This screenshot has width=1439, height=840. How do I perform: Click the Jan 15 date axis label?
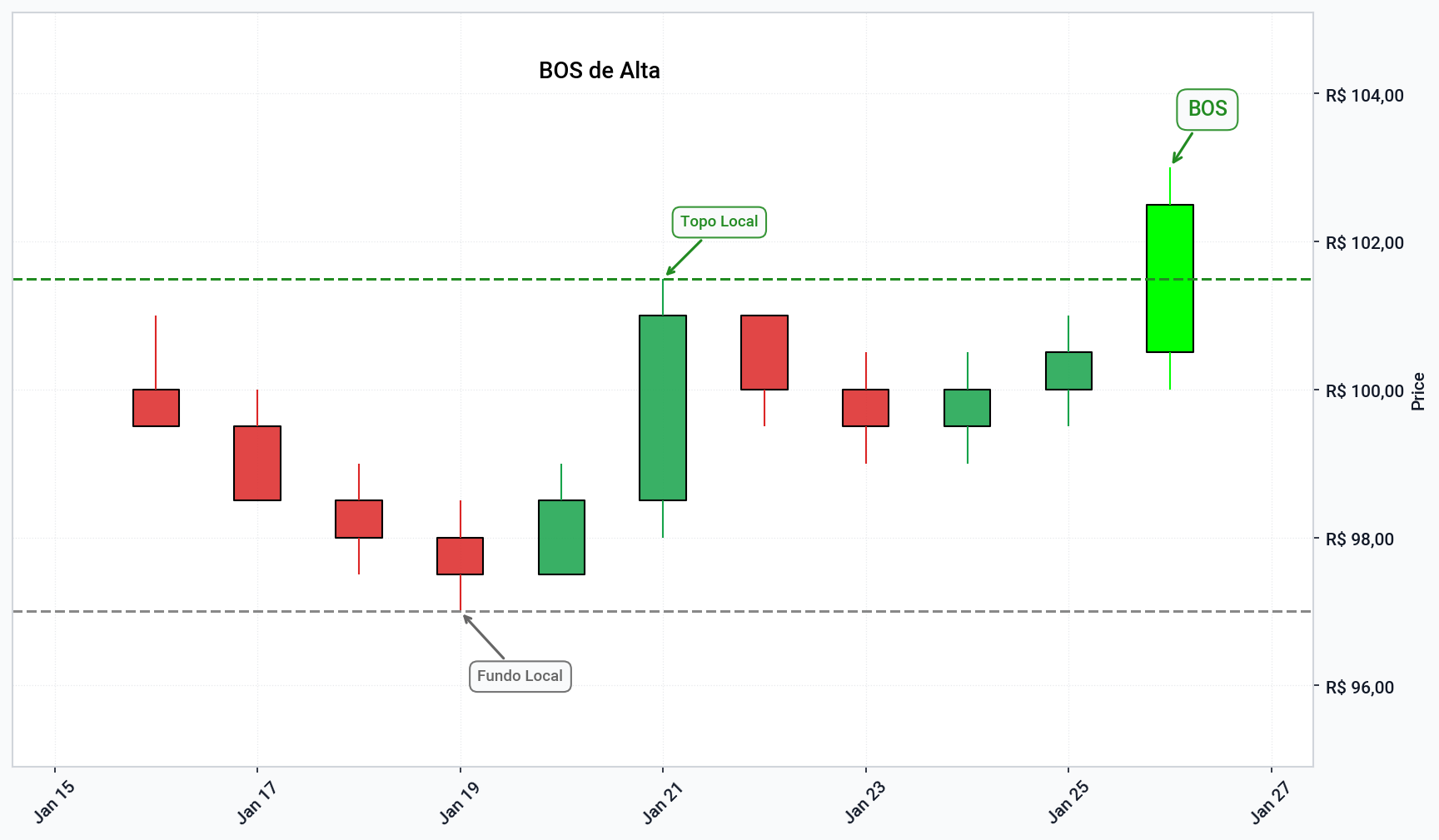54,801
